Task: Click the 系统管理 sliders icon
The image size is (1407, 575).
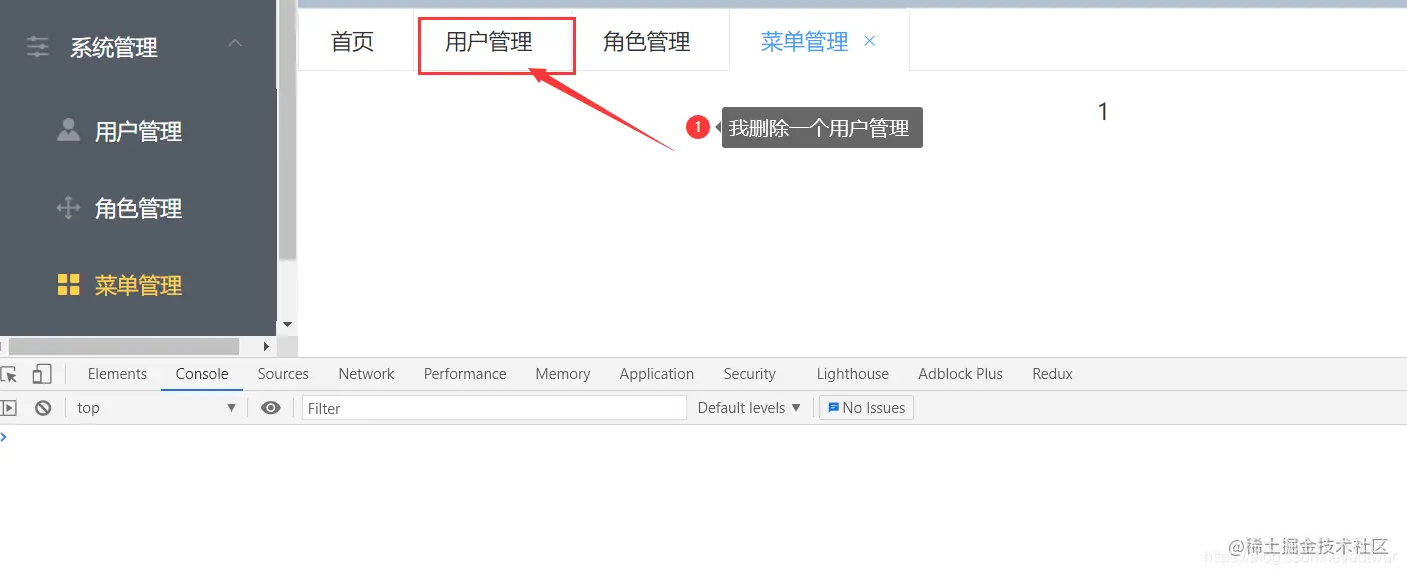Action: pos(38,46)
